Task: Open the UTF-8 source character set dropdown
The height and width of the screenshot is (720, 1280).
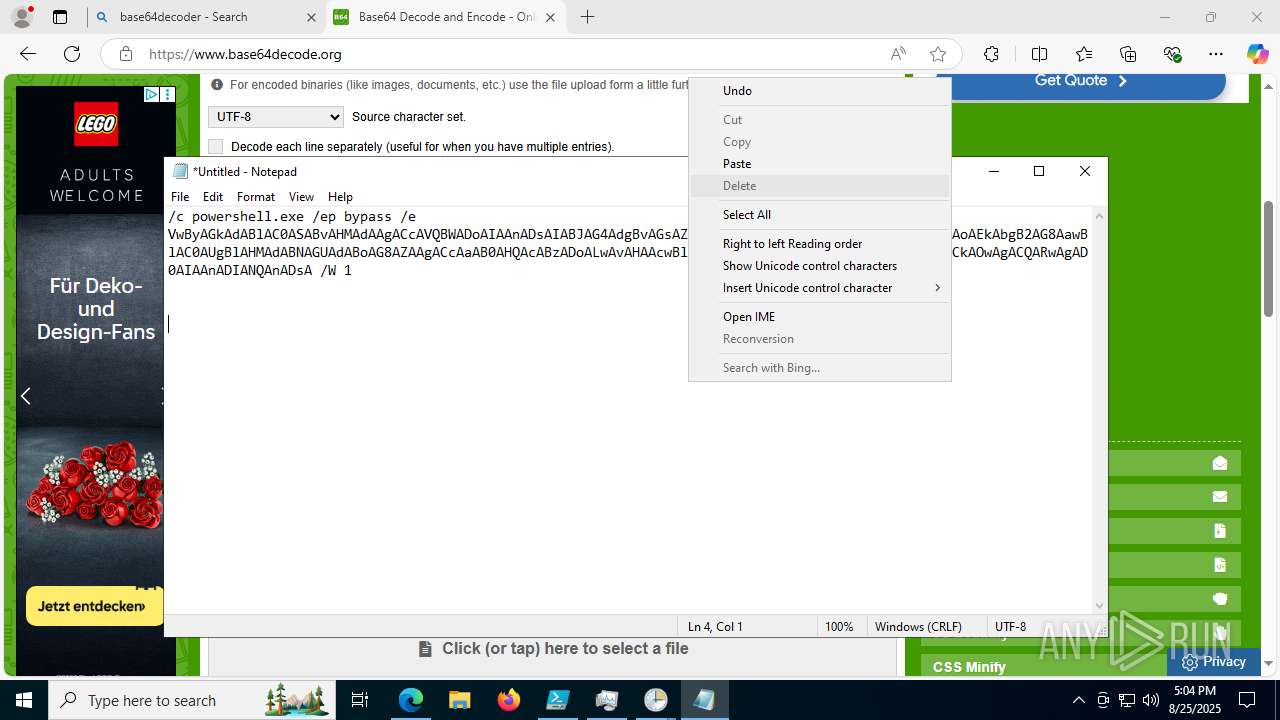Action: pos(276,117)
